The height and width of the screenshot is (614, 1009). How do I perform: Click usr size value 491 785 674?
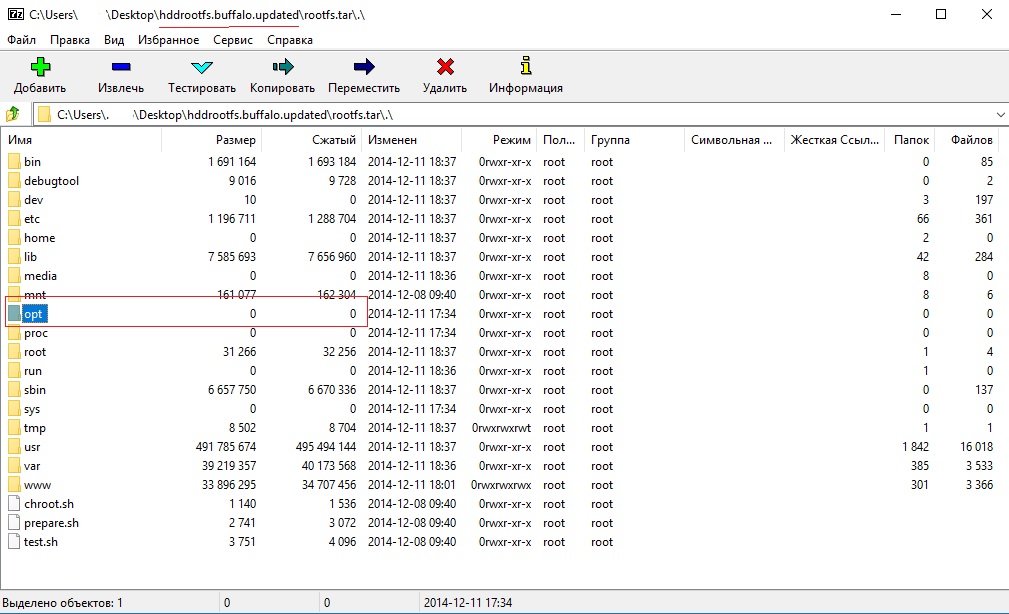tap(226, 447)
